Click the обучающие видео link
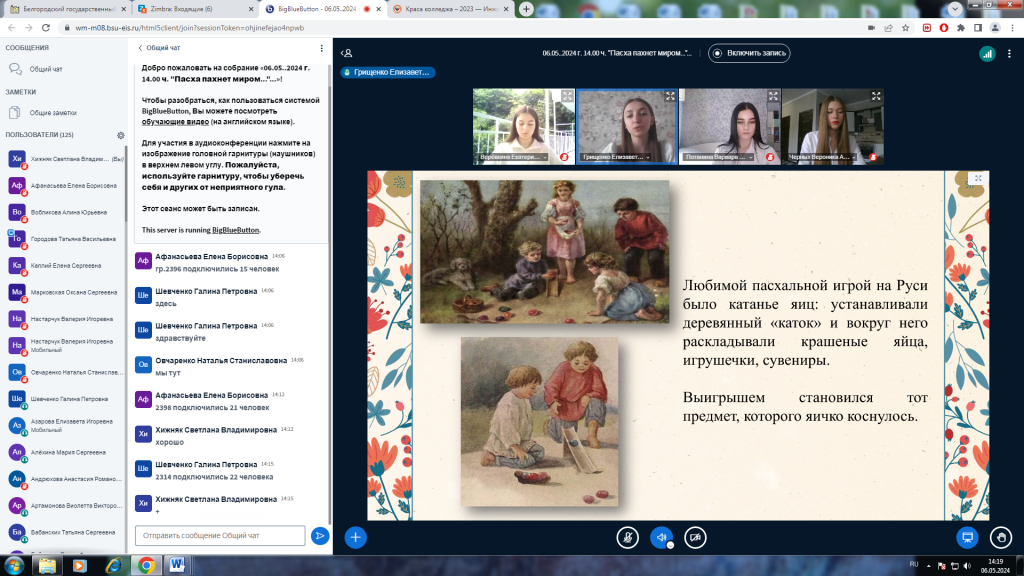This screenshot has width=1024, height=576. coord(175,121)
